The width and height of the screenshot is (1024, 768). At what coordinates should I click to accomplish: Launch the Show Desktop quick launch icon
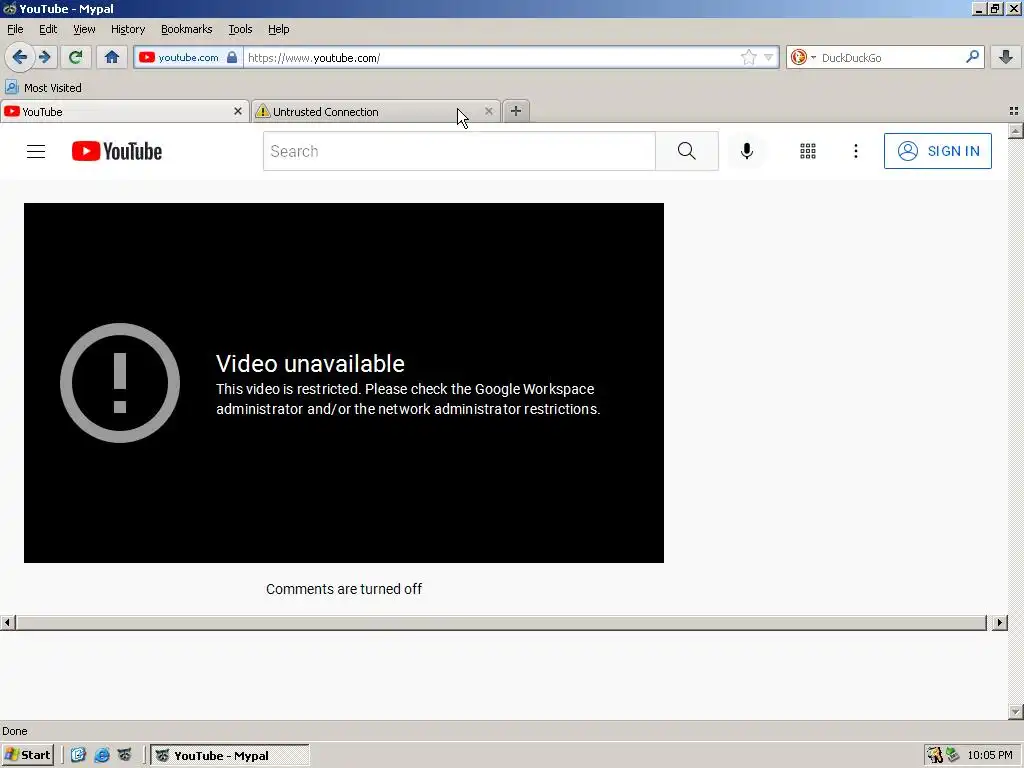pyautogui.click(x=78, y=756)
